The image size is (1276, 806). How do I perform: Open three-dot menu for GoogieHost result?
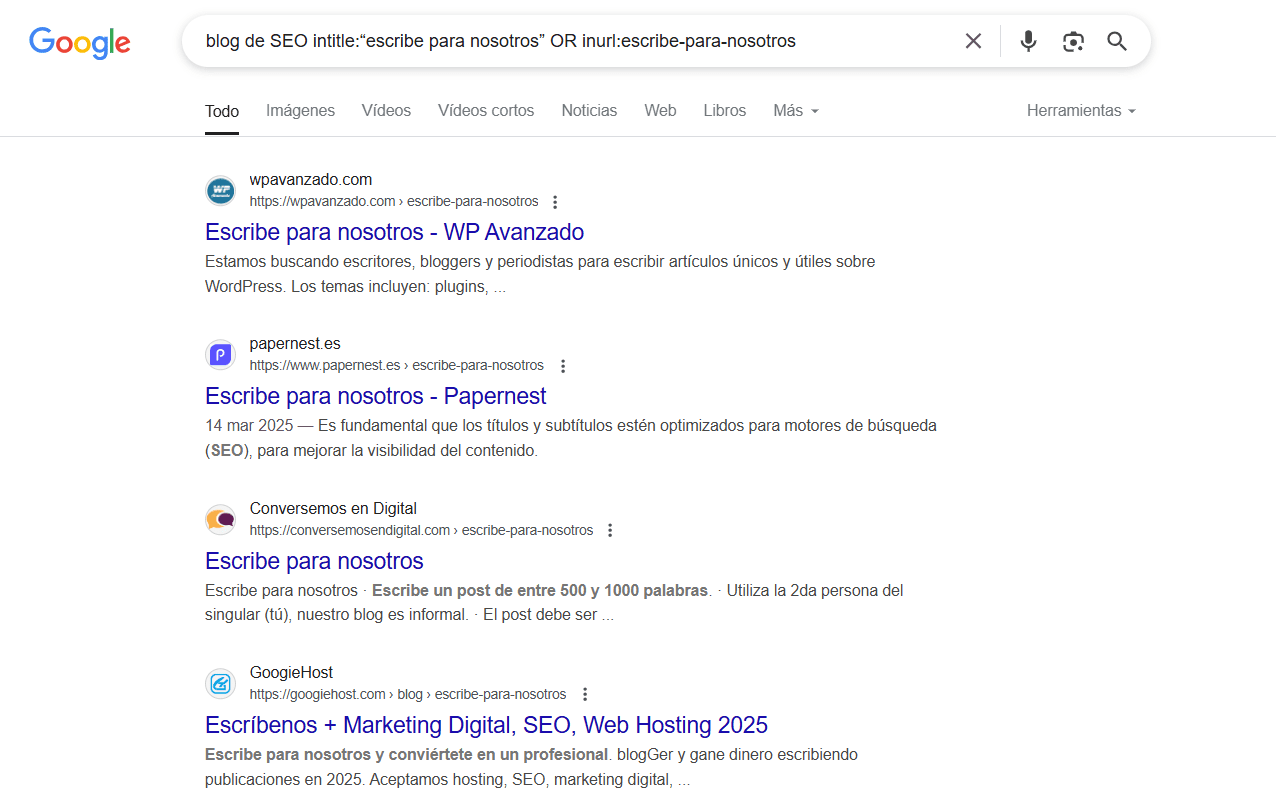point(585,694)
